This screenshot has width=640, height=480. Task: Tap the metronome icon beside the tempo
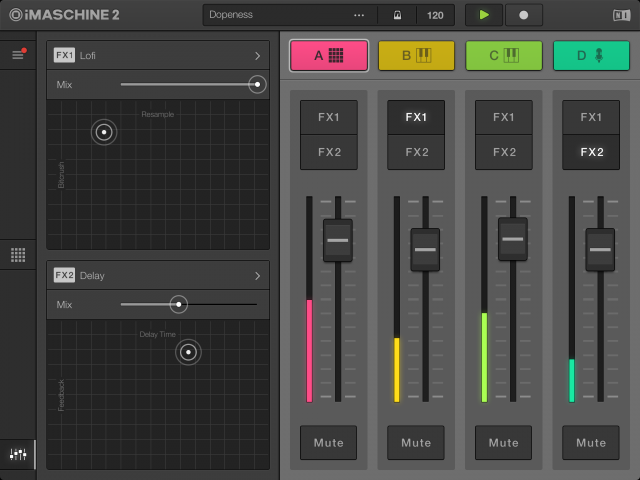coord(397,15)
